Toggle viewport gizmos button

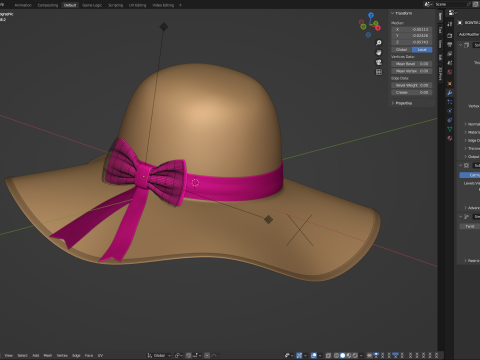coord(299,355)
